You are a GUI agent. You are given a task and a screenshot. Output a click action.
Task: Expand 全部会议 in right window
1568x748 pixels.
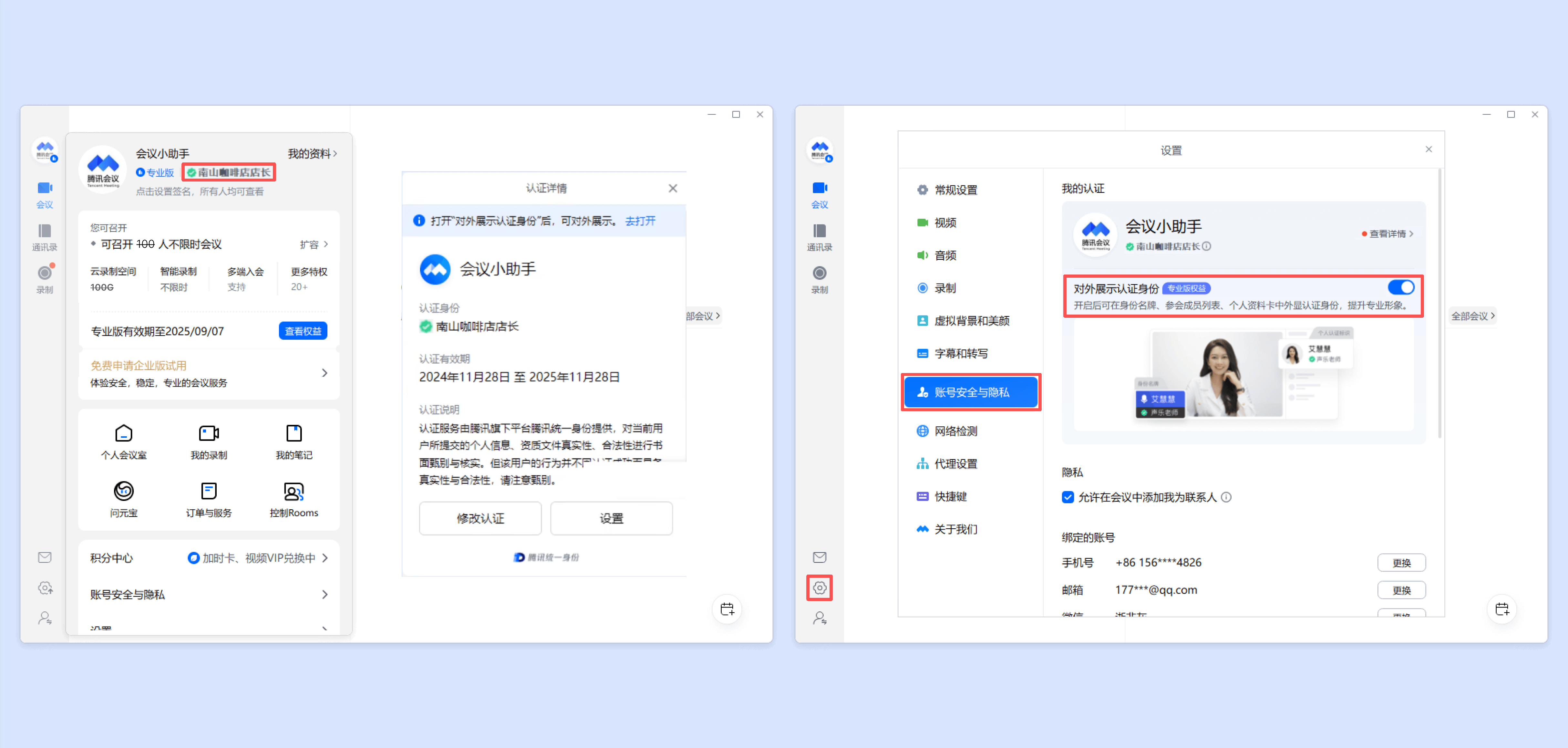pos(1473,316)
